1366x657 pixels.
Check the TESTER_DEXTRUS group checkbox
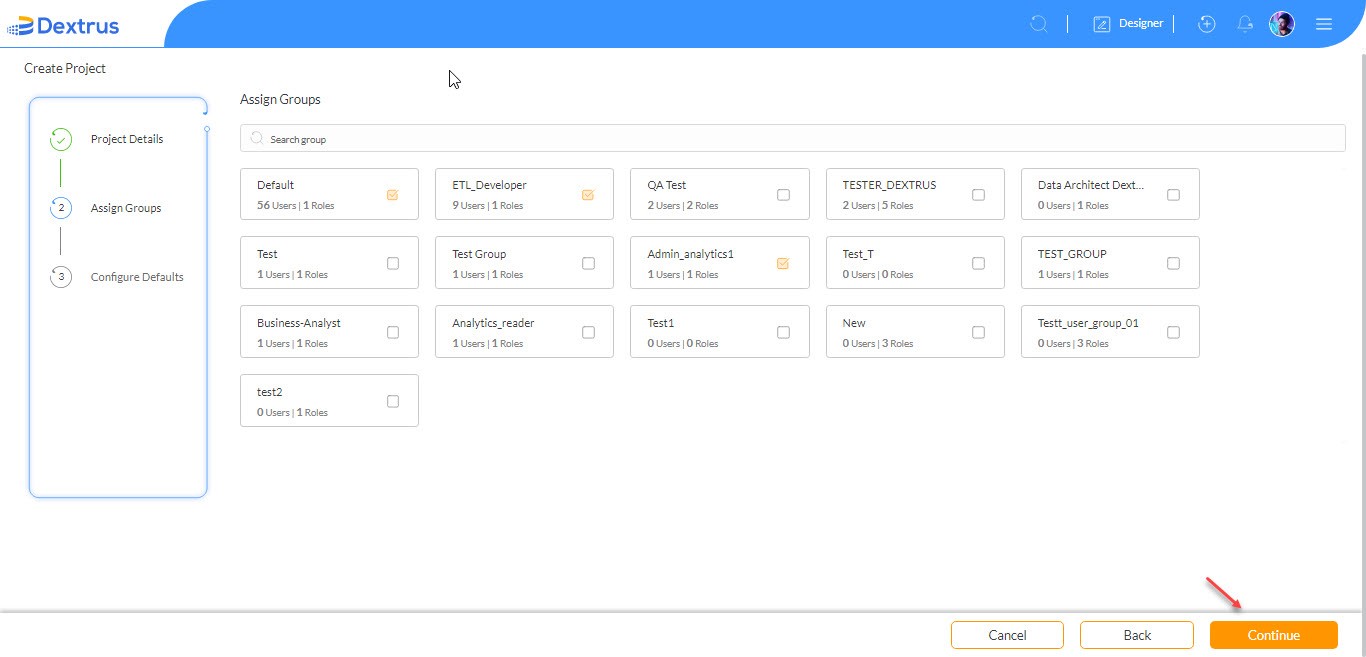978,195
